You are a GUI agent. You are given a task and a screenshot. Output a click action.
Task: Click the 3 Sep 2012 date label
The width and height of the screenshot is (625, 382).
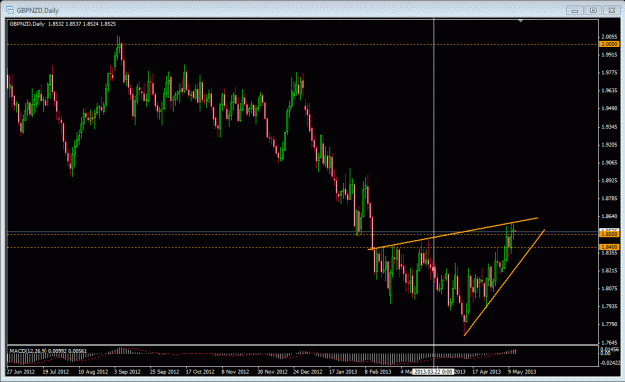click(127, 372)
